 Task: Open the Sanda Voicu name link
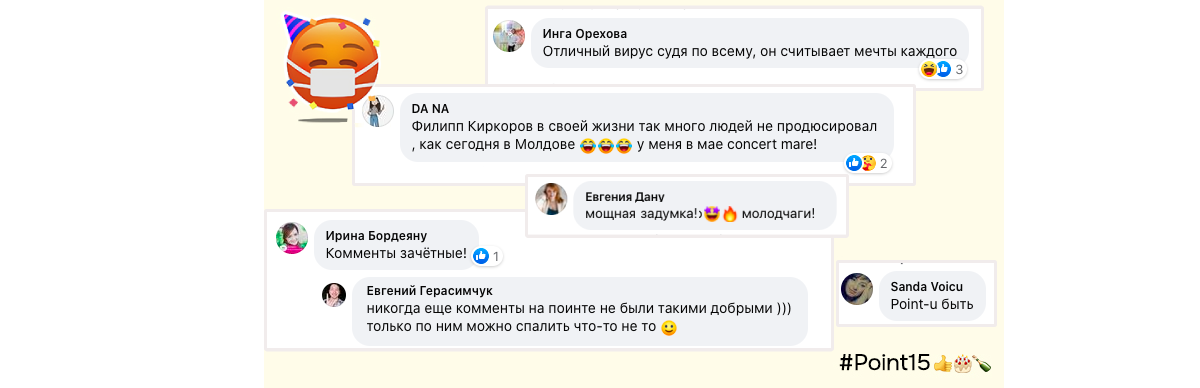[927, 287]
